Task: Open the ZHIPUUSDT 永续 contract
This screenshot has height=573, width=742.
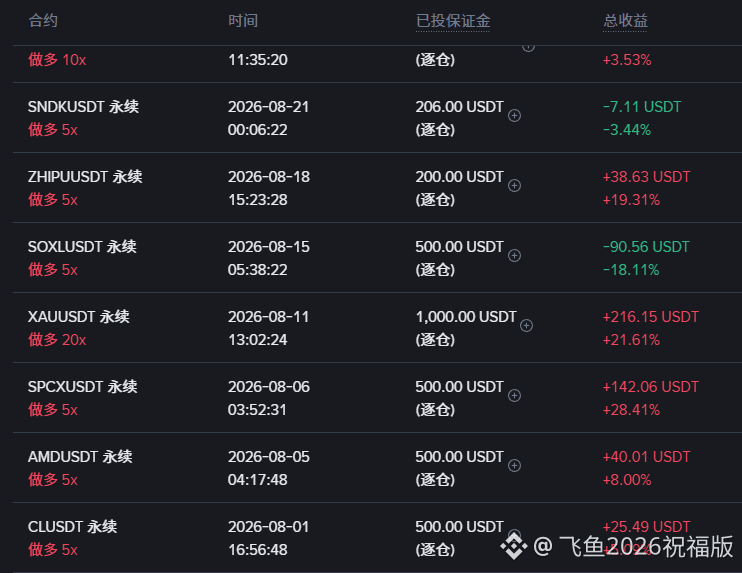Action: click(x=85, y=177)
